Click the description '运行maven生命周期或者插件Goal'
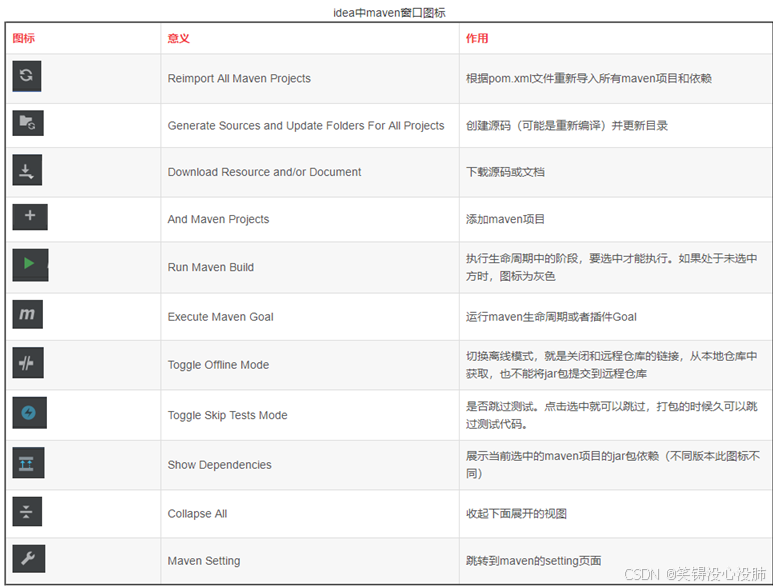Image resolution: width=773 pixels, height=588 pixels. pos(551,317)
